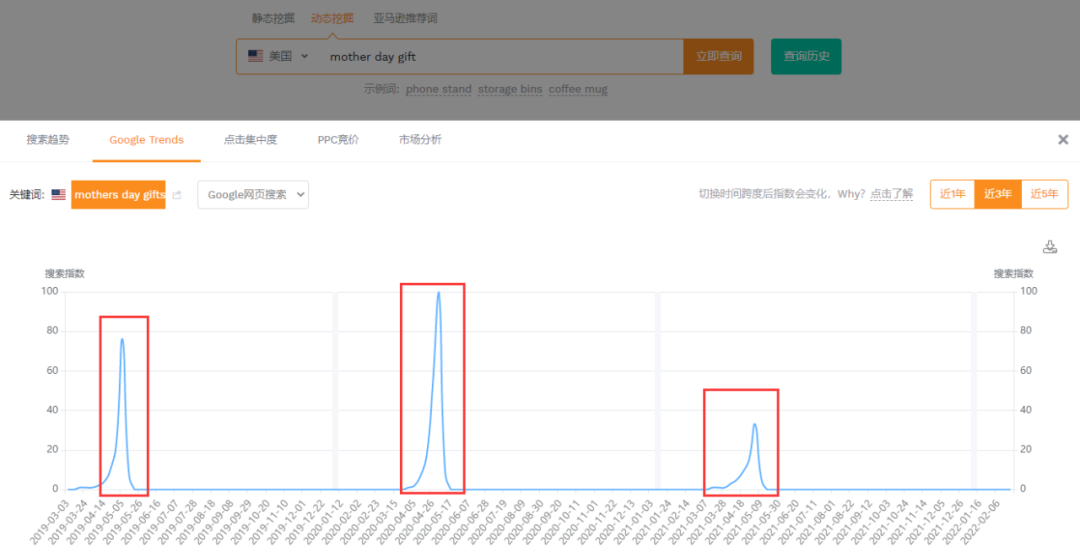Switch to the 点击集中度 tab
Screen dimensions: 1080x558
pos(250,140)
